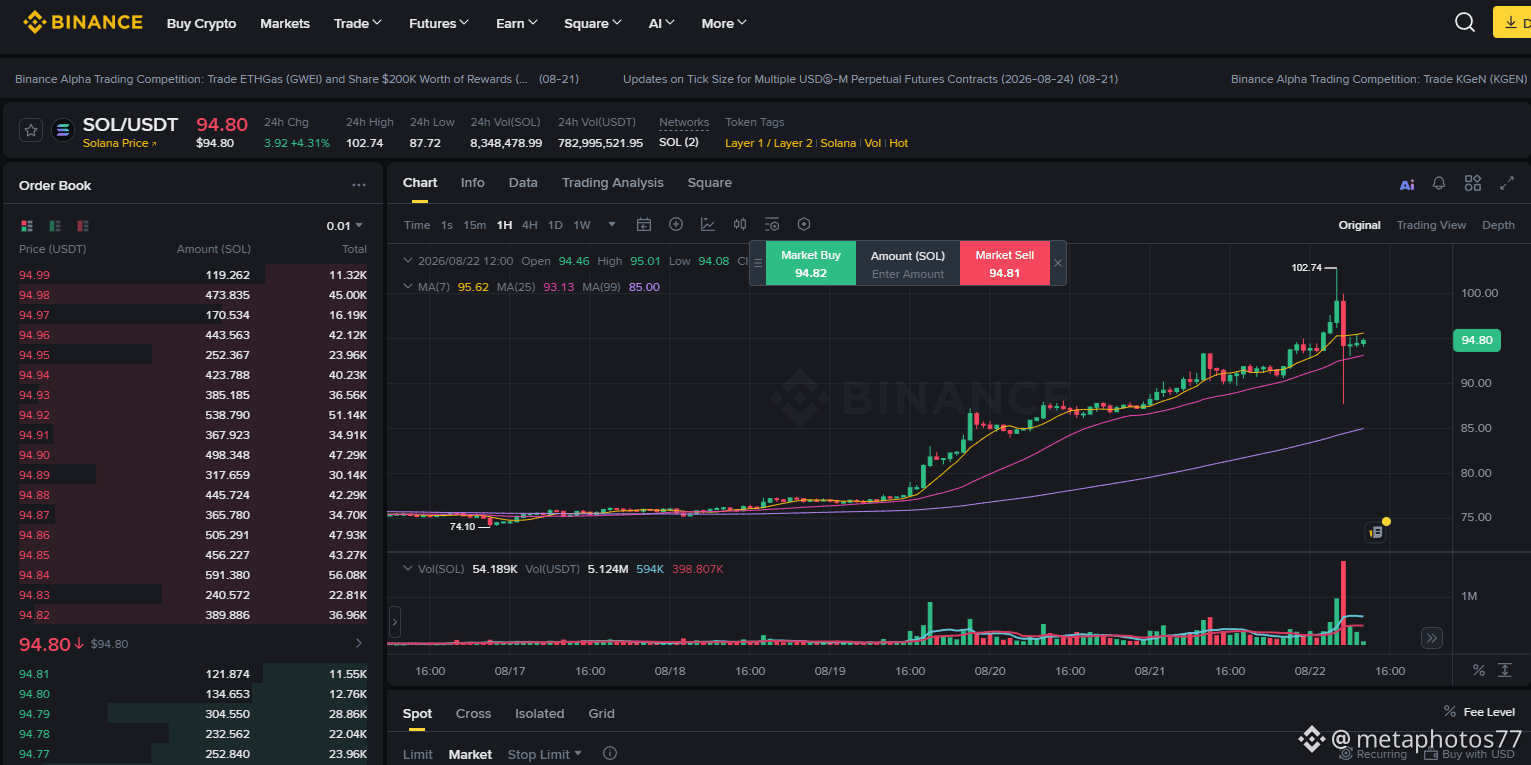This screenshot has width=1531, height=765.
Task: Click the Solana coin logo
Action: pos(64,130)
